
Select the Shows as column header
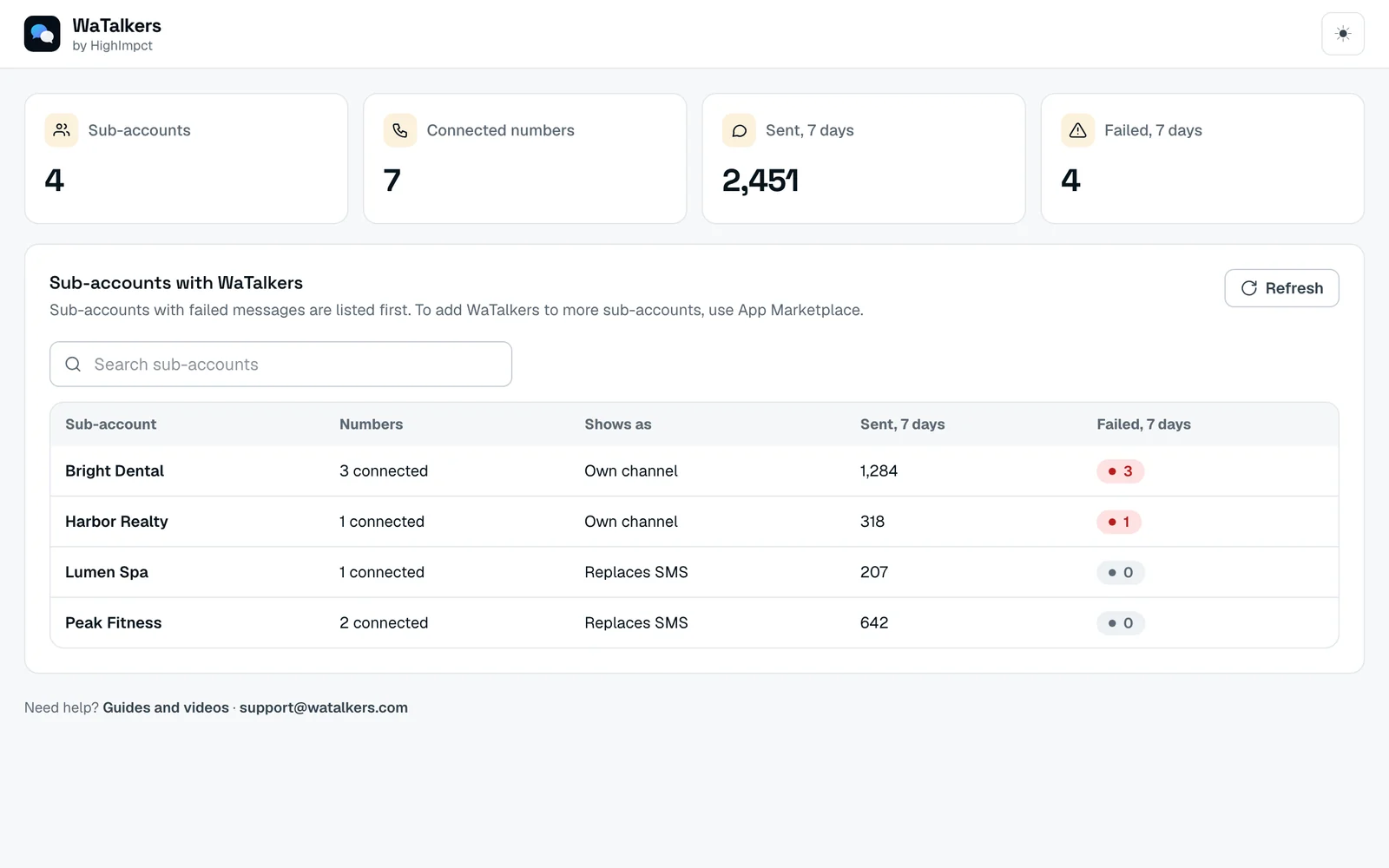click(618, 424)
